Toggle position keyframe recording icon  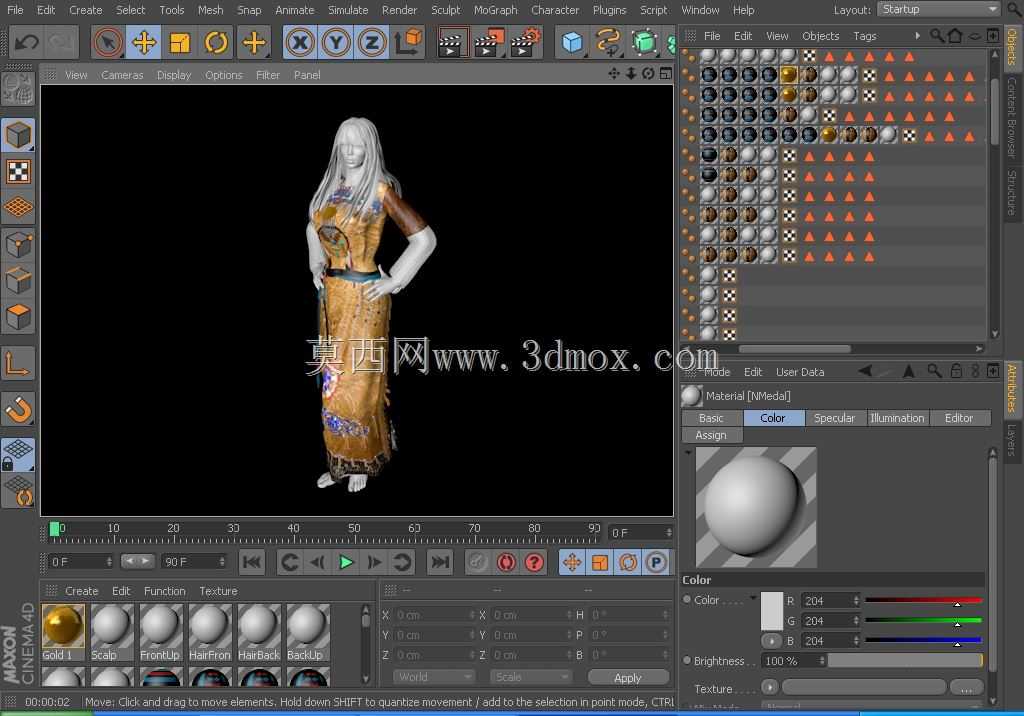pos(572,562)
